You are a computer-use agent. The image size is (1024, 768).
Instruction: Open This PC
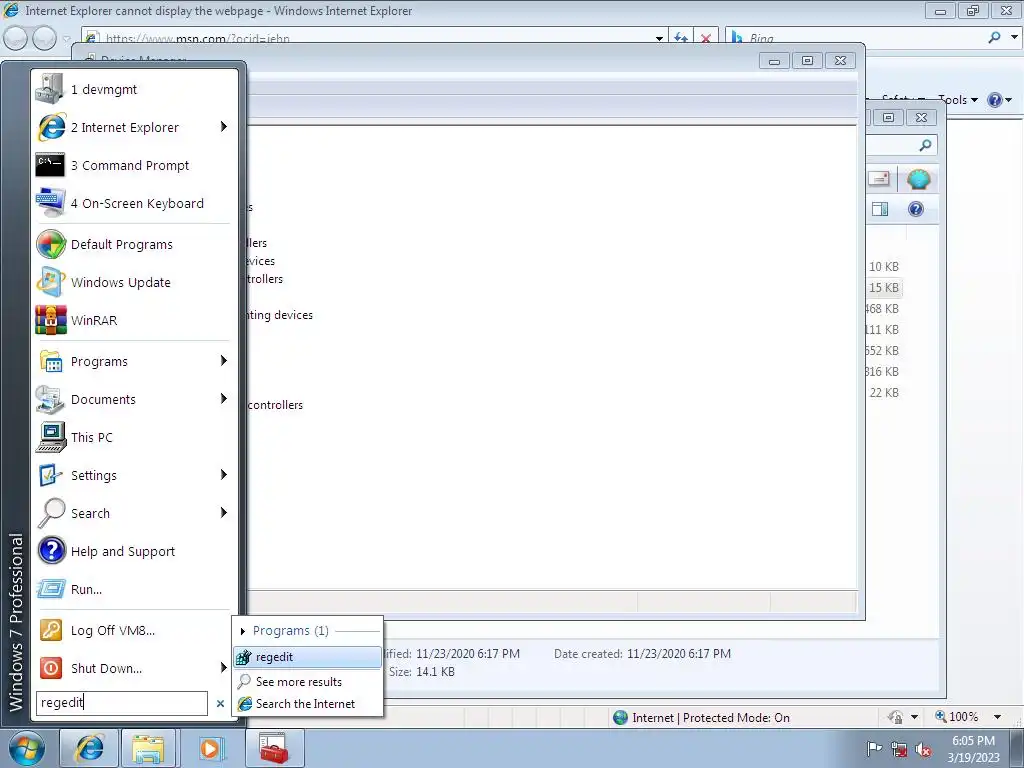click(x=135, y=437)
